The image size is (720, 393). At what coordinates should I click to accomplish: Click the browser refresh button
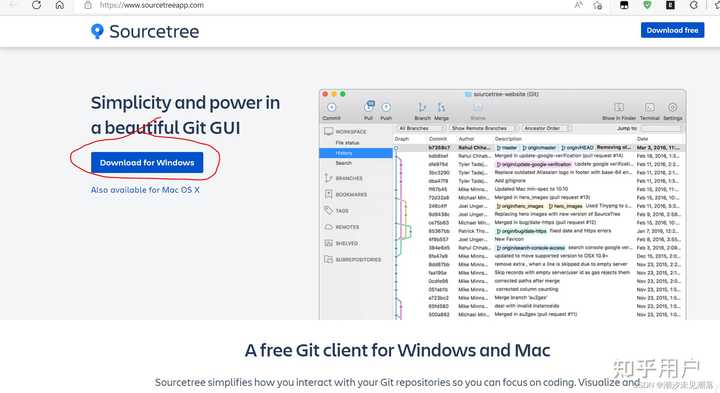point(36,5)
